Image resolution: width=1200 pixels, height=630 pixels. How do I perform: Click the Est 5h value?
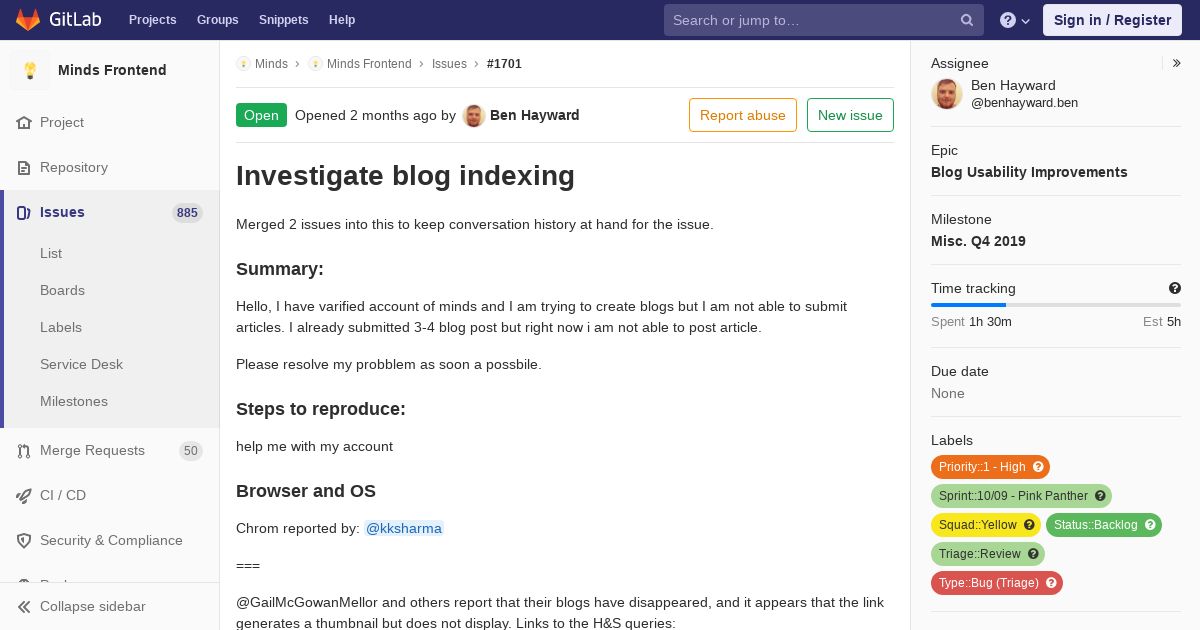coord(1162,322)
